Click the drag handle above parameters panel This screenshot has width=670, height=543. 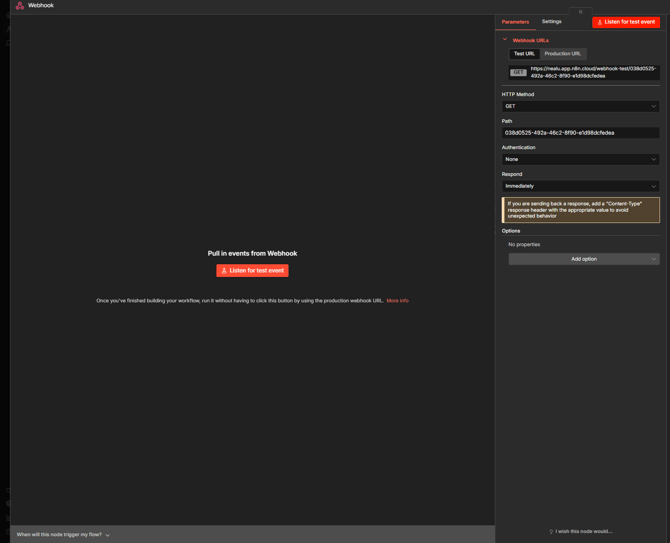[x=580, y=12]
